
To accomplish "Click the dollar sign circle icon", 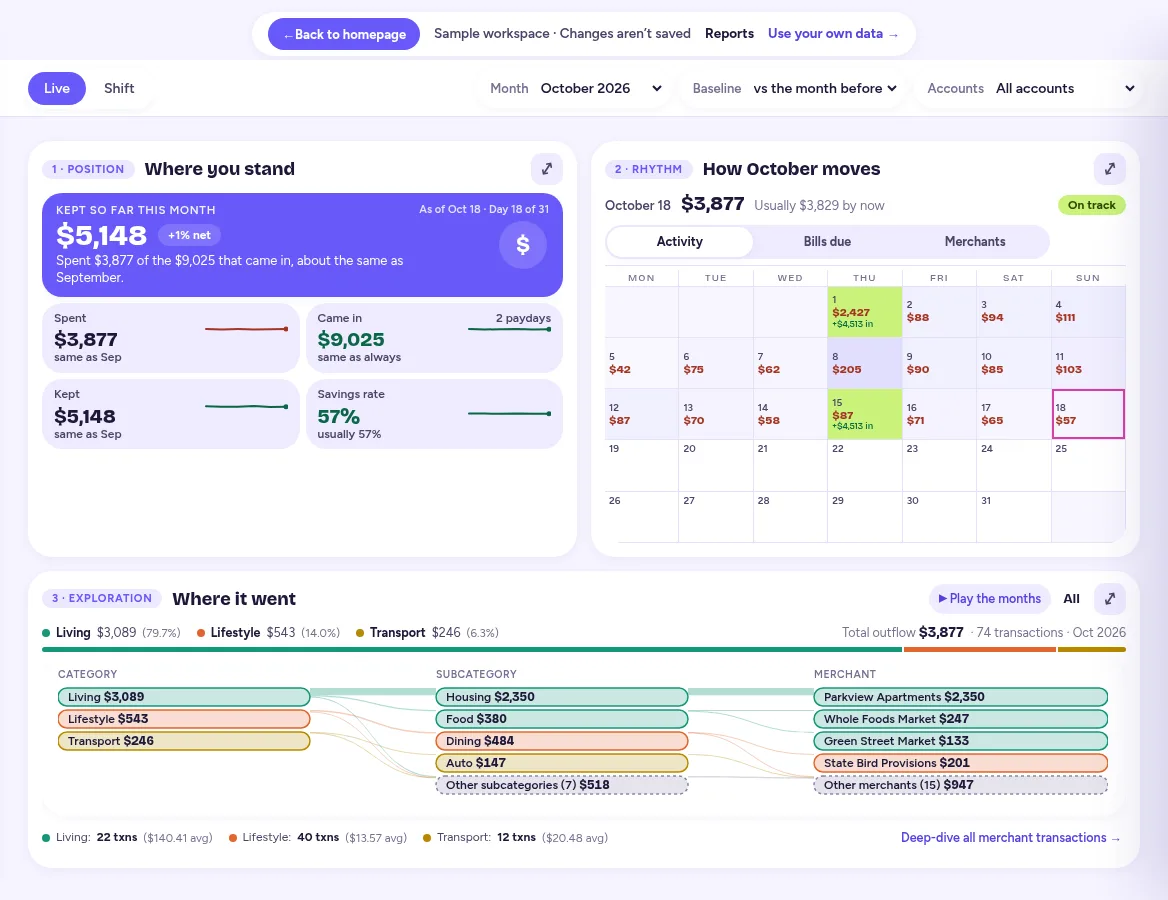I will tap(523, 244).
